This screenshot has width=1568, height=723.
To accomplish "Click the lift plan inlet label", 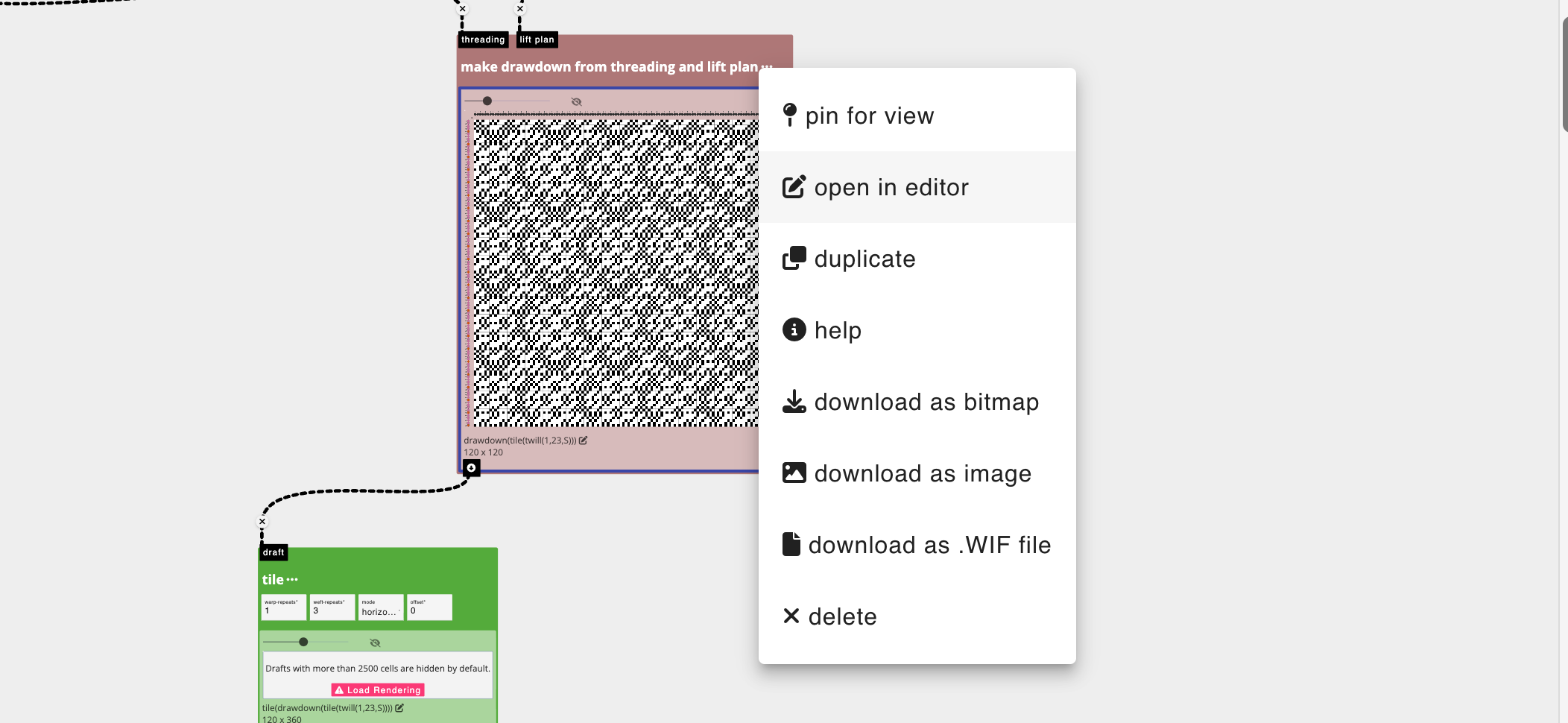I will (537, 40).
